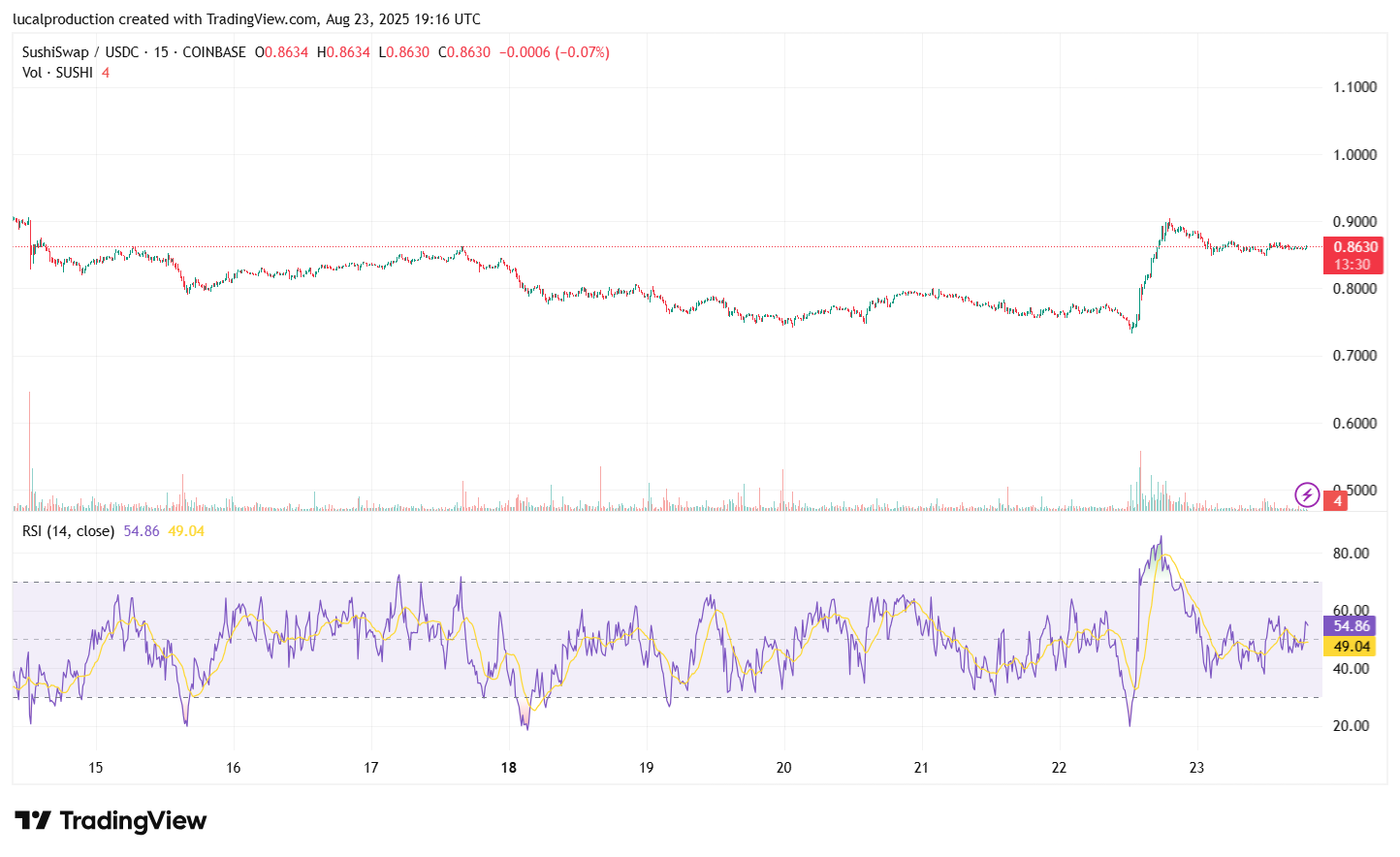Click the RSI (14, close) indicator legend

point(68,531)
